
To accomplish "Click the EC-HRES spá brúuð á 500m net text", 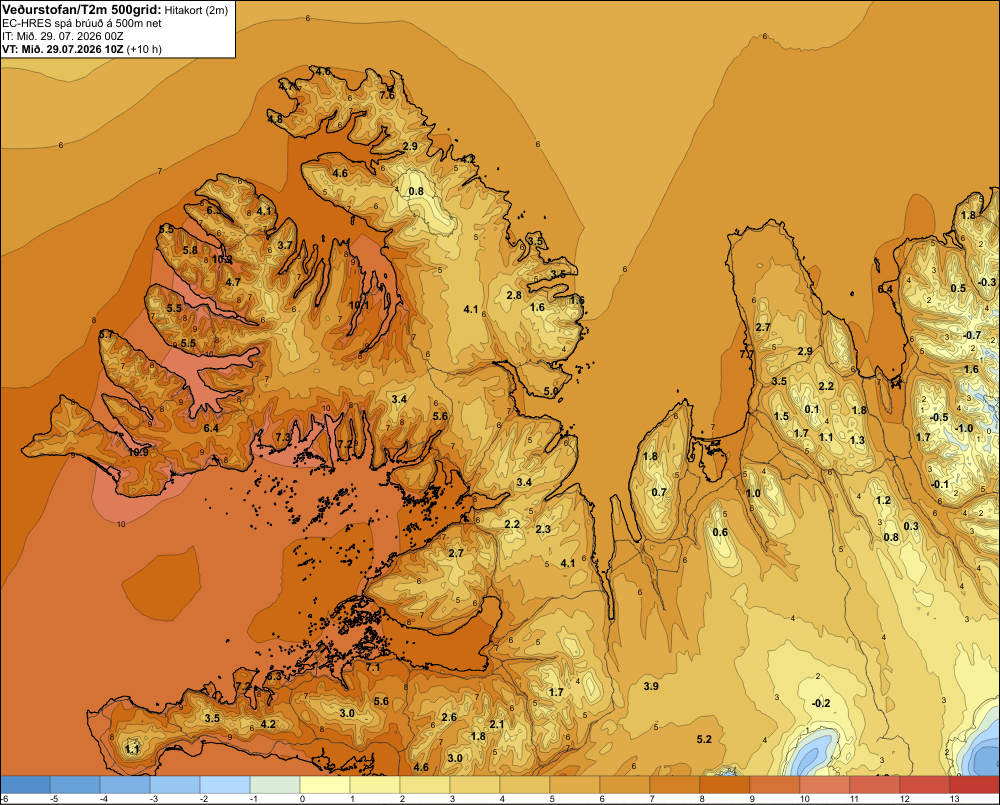I will coord(82,23).
